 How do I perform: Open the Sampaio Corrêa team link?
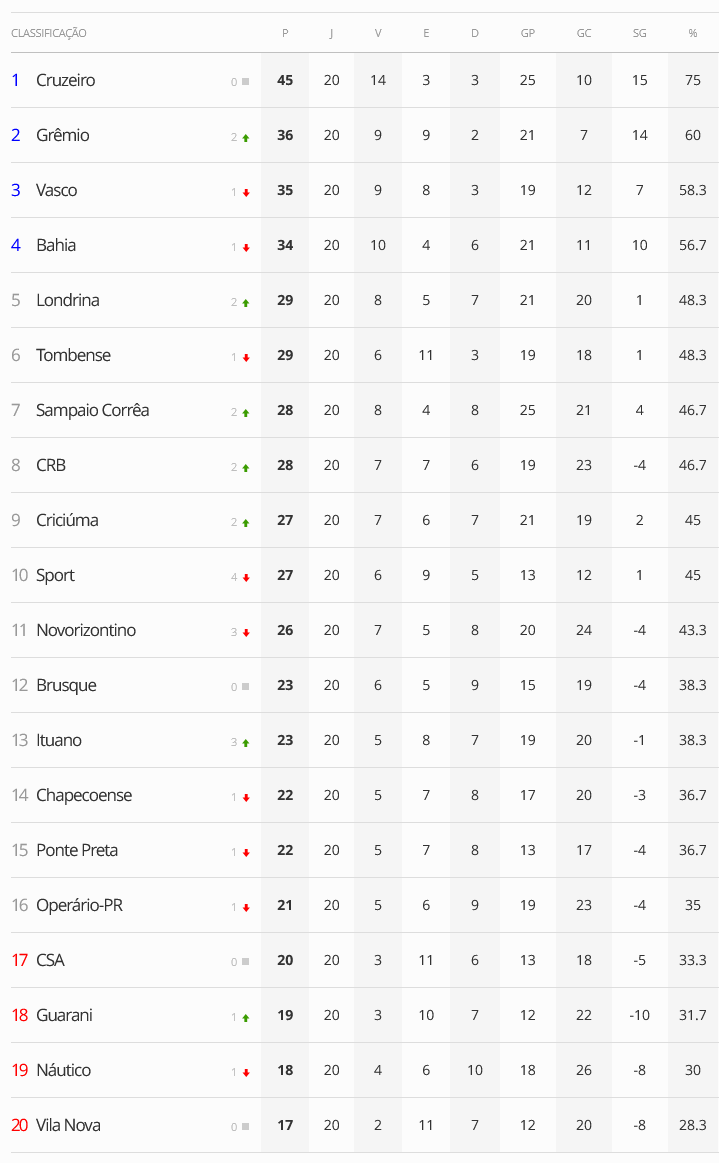(x=92, y=410)
